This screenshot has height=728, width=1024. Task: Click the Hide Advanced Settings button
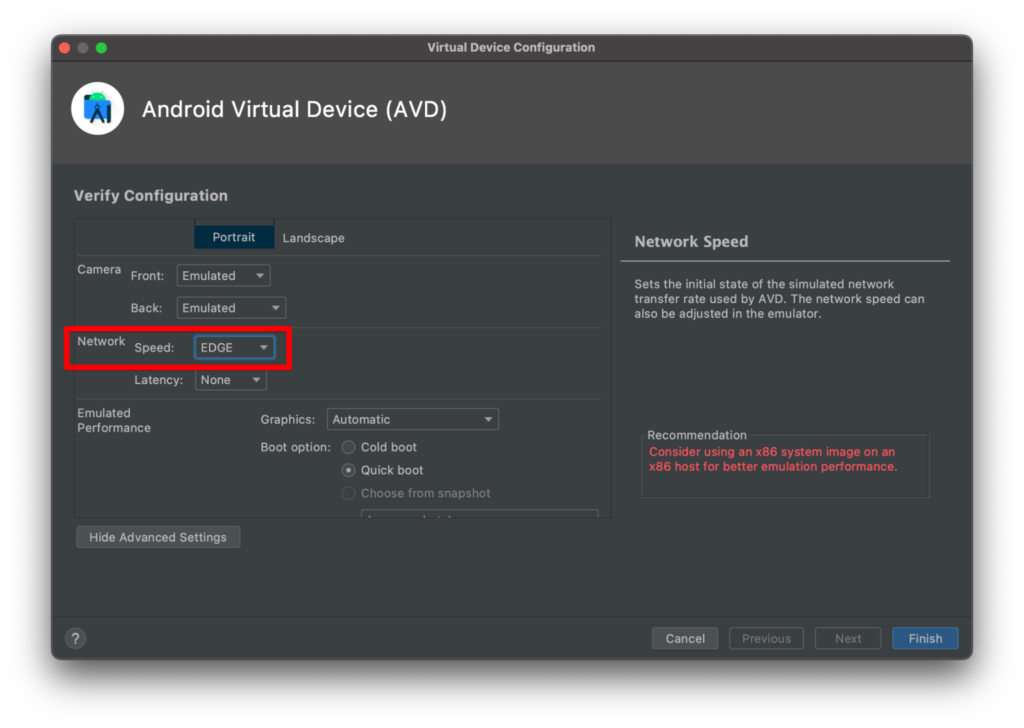[x=157, y=537]
